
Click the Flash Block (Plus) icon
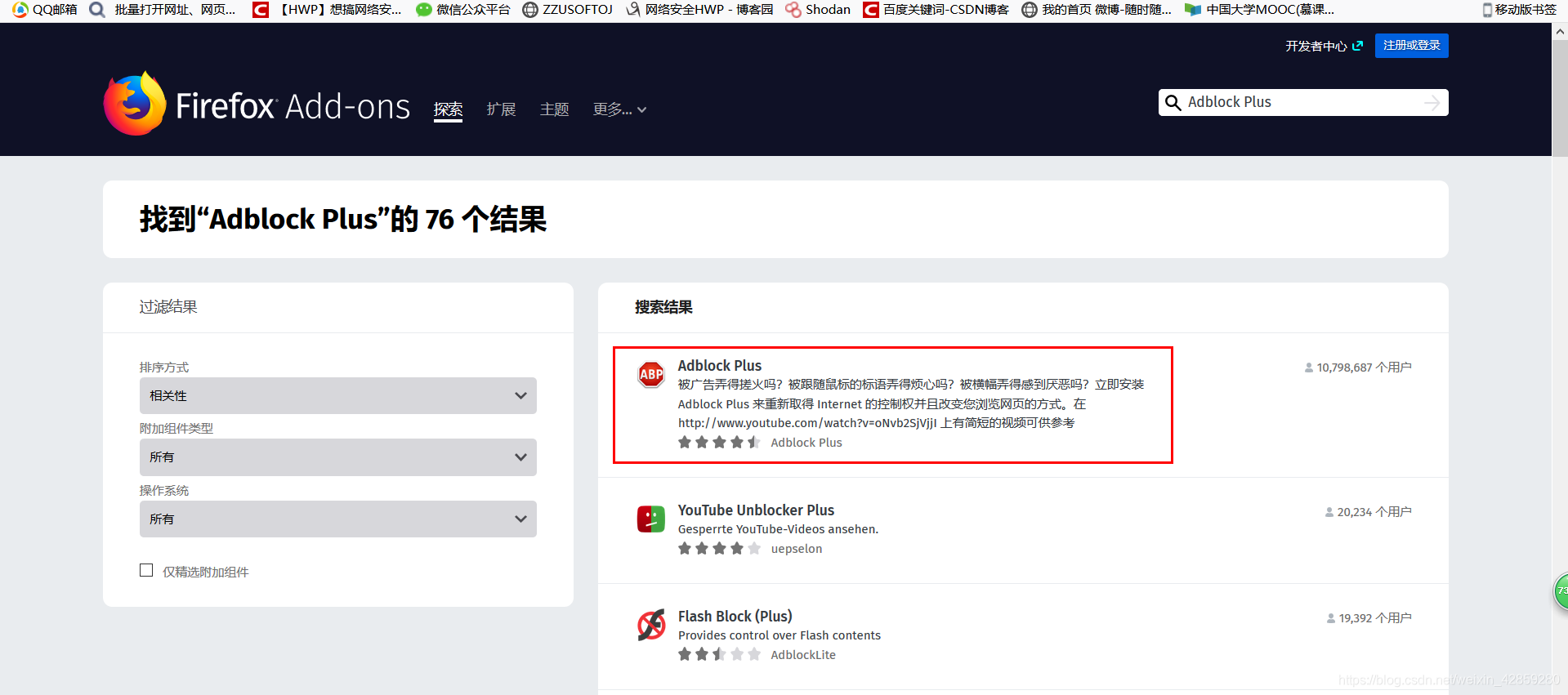coord(651,626)
